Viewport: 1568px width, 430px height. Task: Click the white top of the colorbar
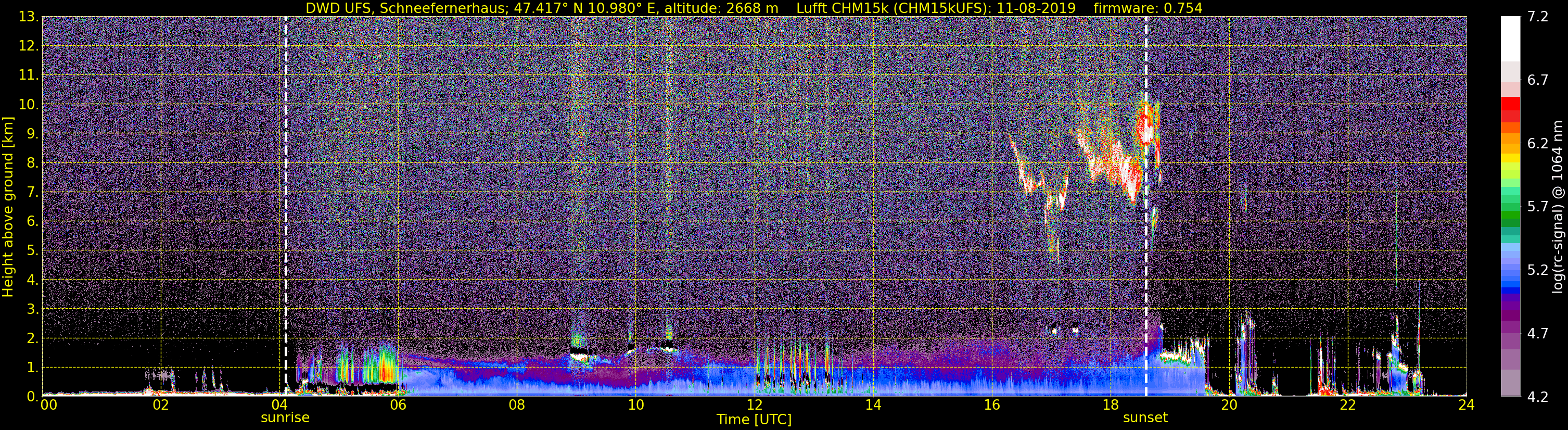click(1510, 38)
